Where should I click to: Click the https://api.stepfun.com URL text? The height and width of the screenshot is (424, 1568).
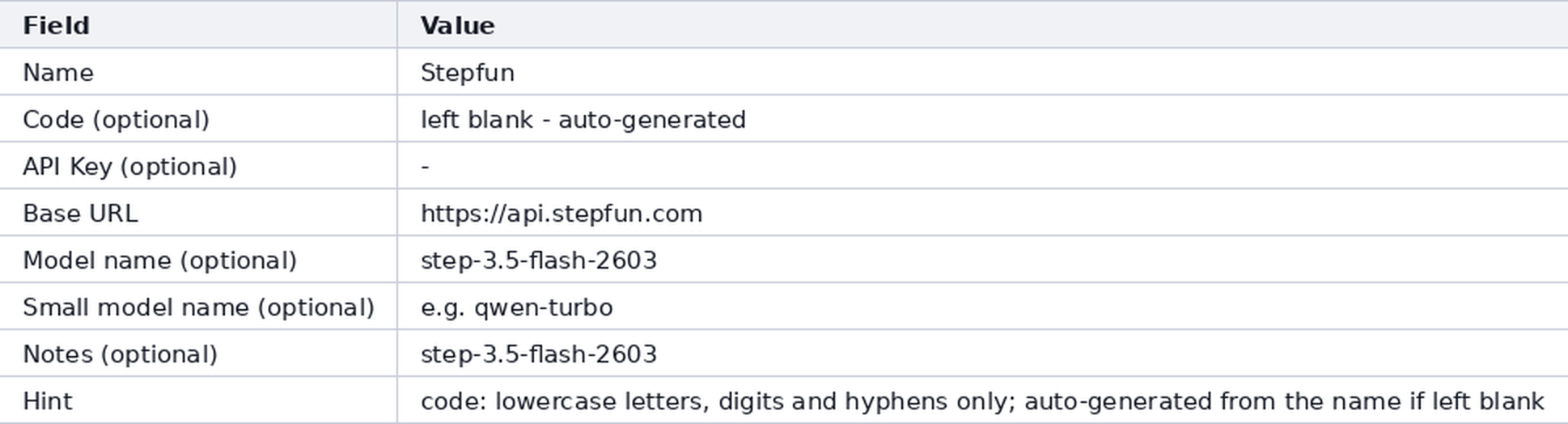coord(562,214)
